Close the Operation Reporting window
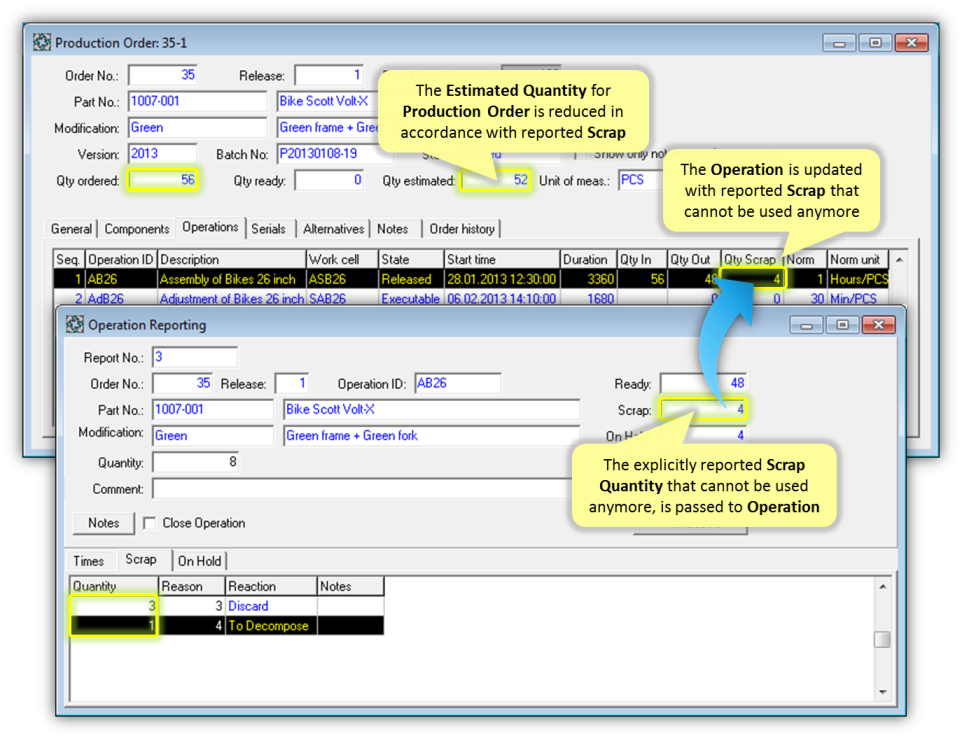 pos(878,325)
